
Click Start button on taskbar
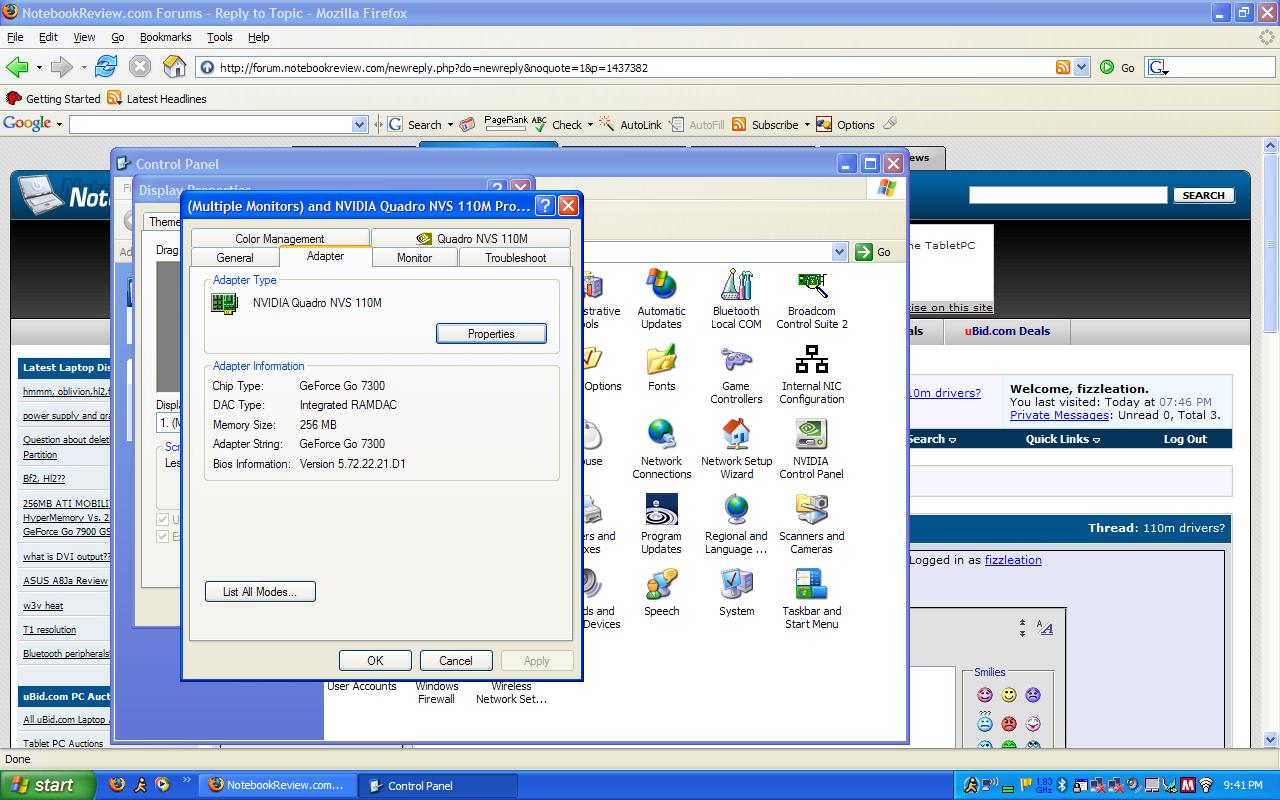(47, 785)
